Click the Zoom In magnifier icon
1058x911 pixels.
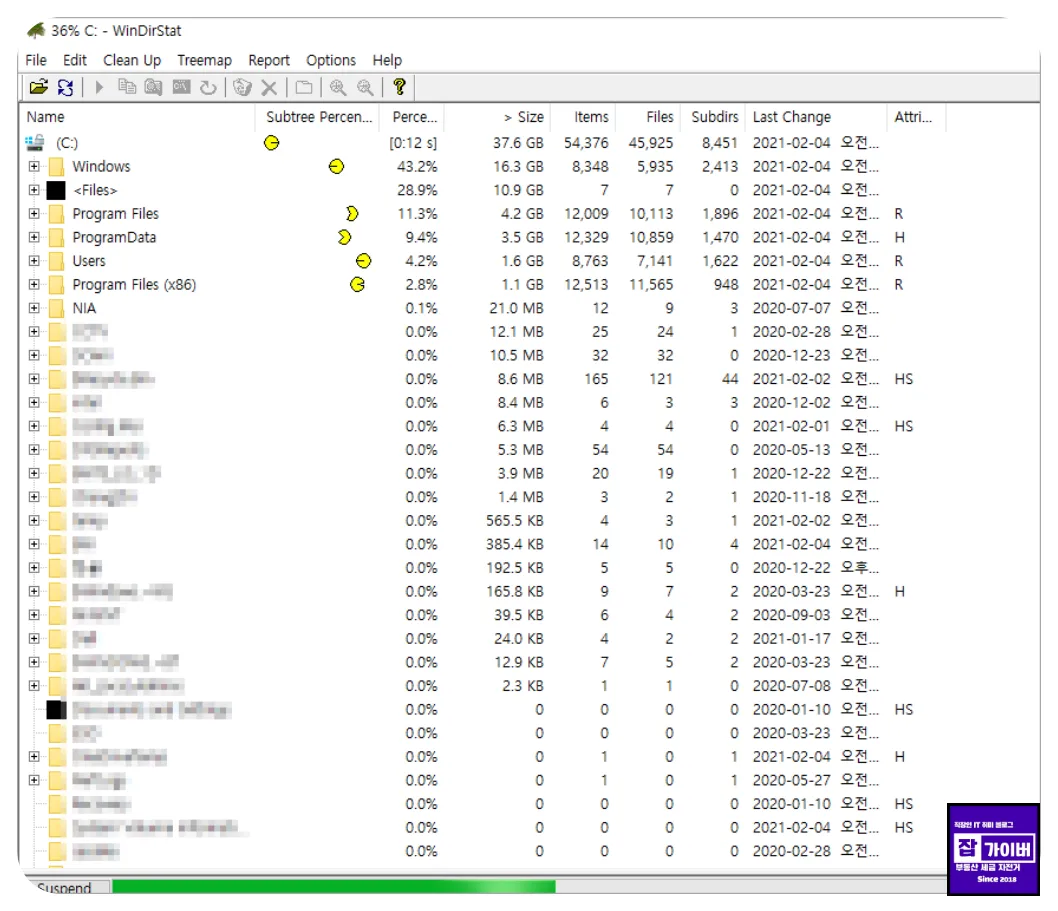point(338,87)
